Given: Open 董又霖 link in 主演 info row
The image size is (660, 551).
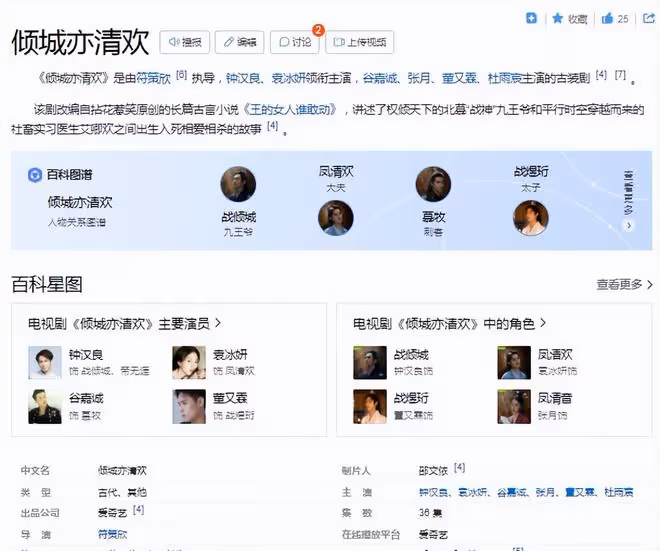Looking at the screenshot, I should (580, 492).
